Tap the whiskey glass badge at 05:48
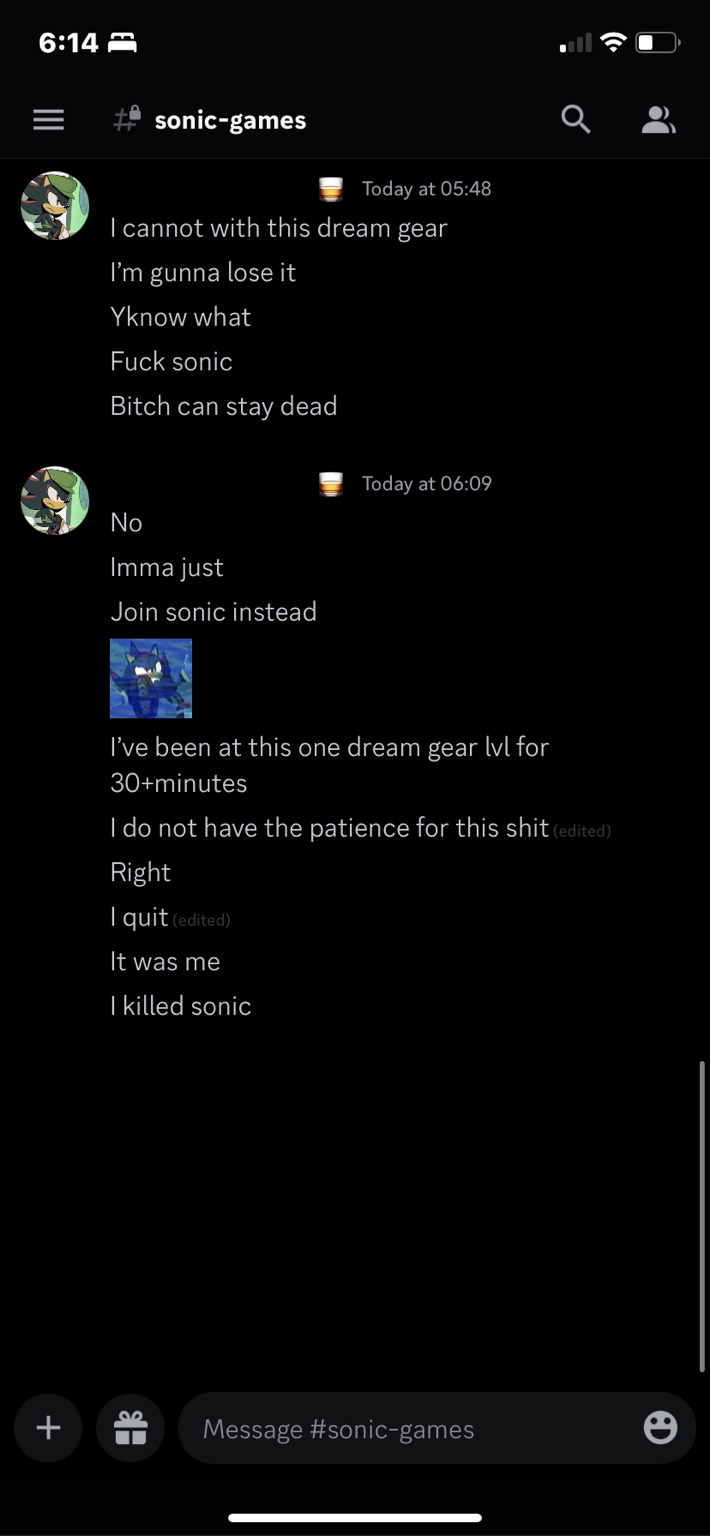 point(331,189)
